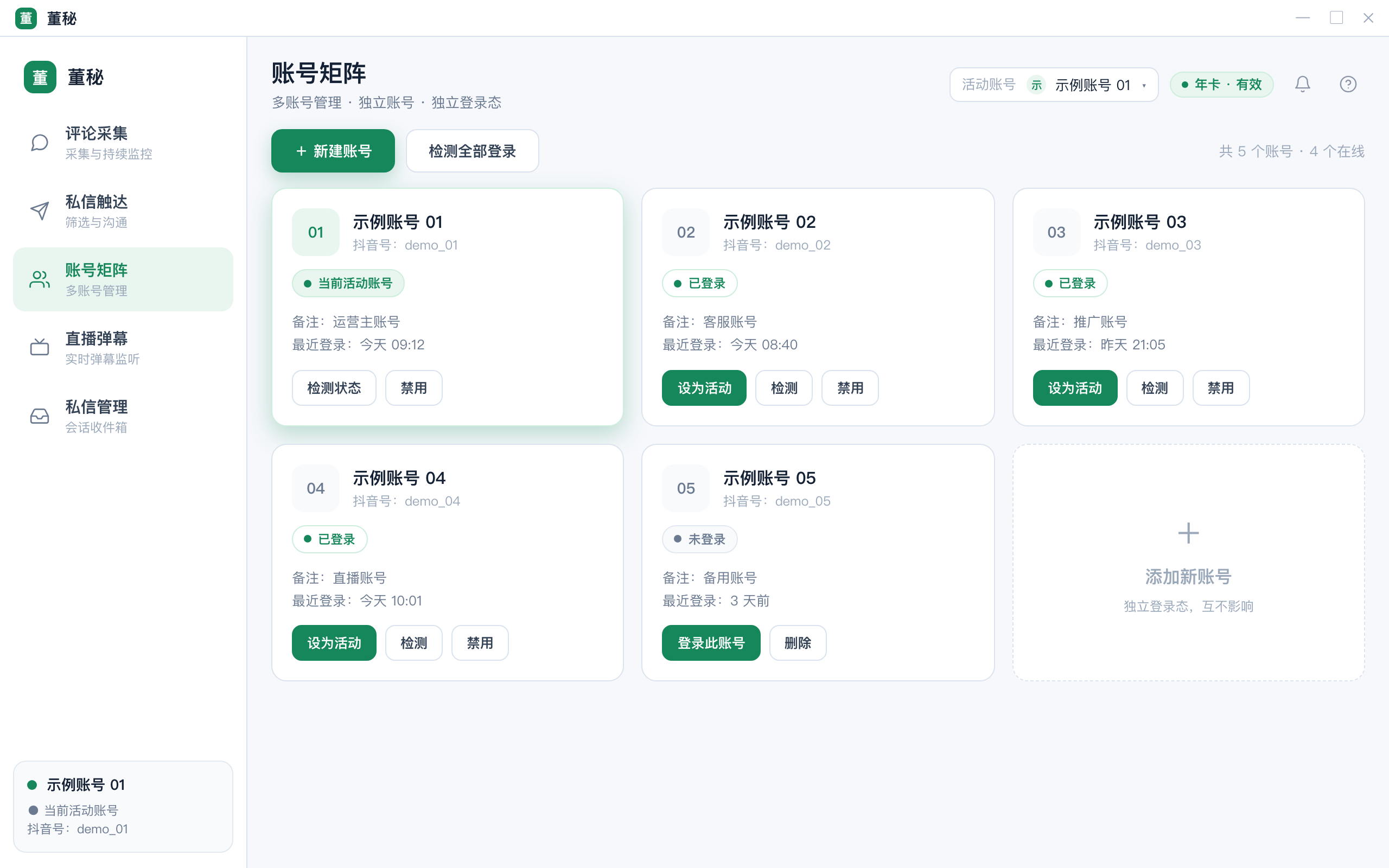Click the 评论采集 chat bubble icon

pos(39,142)
